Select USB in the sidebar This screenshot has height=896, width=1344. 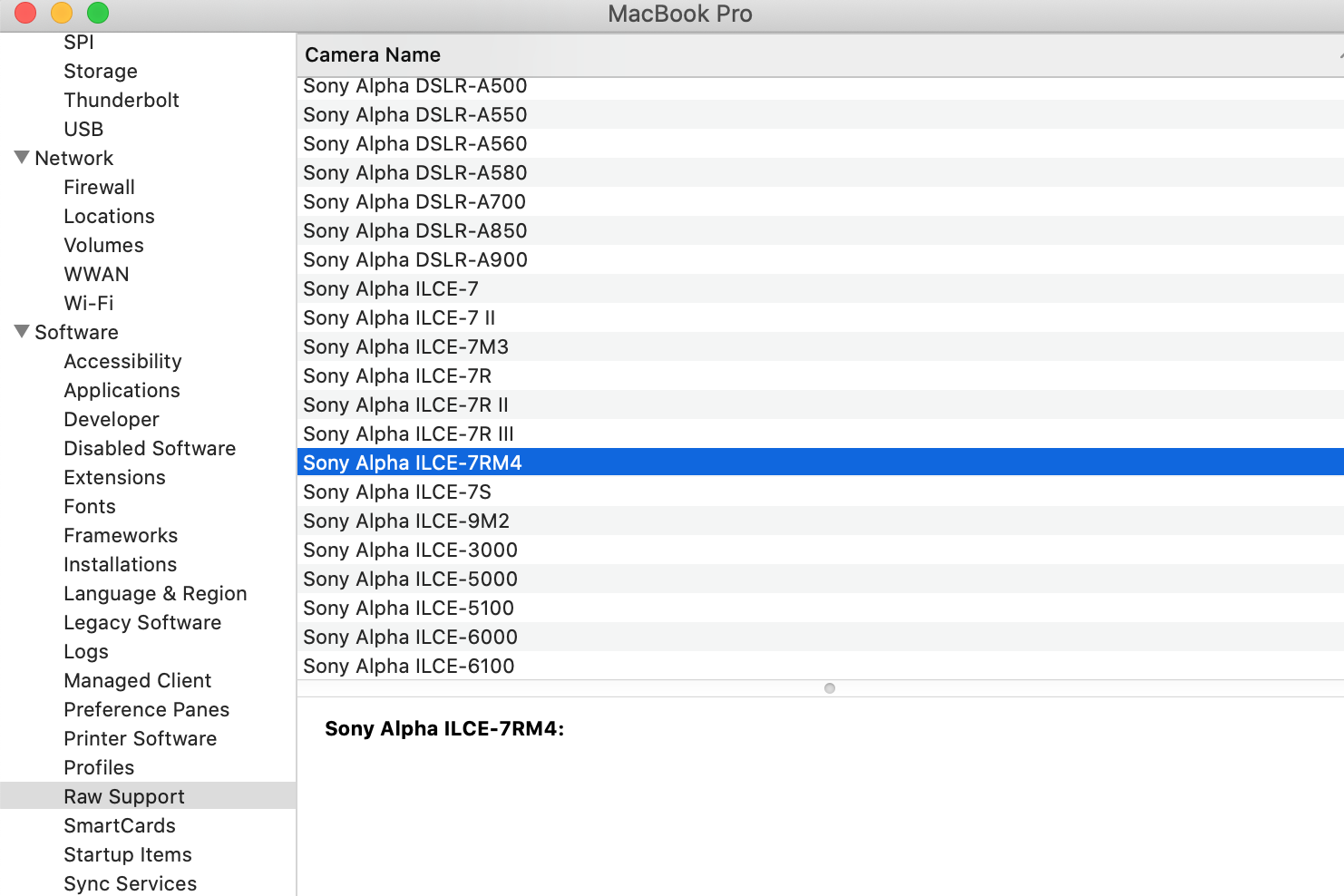[83, 129]
